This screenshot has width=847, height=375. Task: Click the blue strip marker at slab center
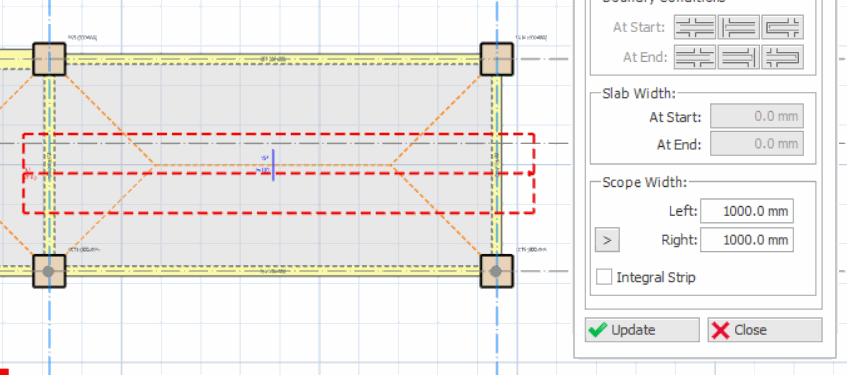273,165
